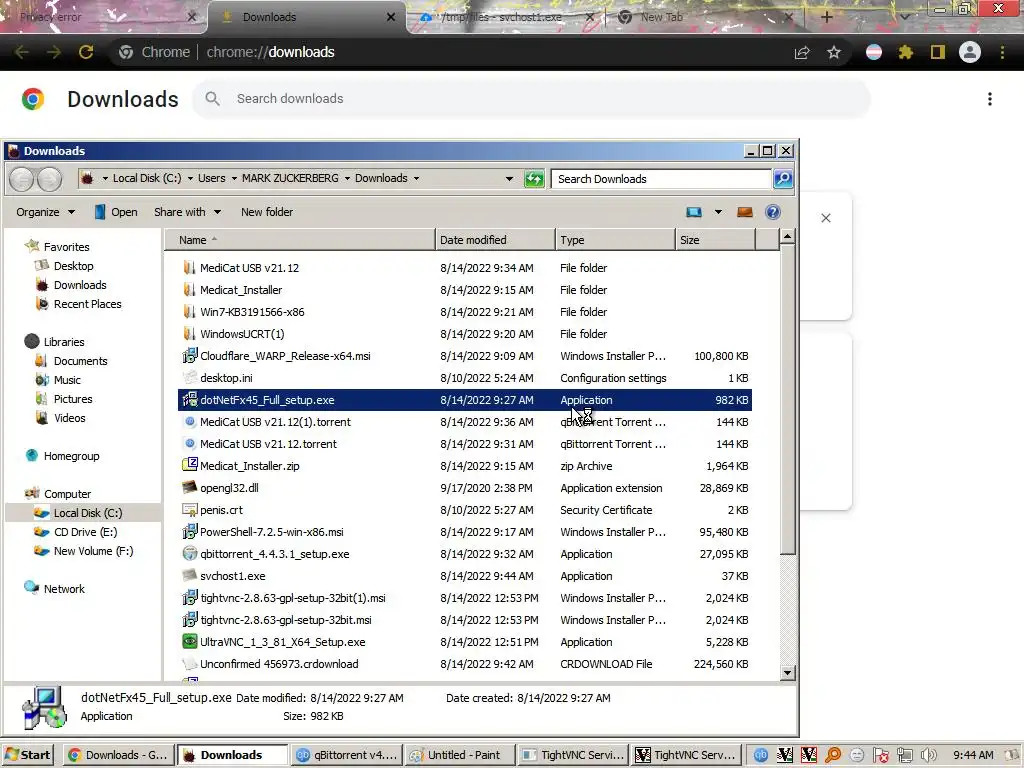Image resolution: width=1024 pixels, height=768 pixels.
Task: Expand the Share with dropdown
Action: [187, 212]
